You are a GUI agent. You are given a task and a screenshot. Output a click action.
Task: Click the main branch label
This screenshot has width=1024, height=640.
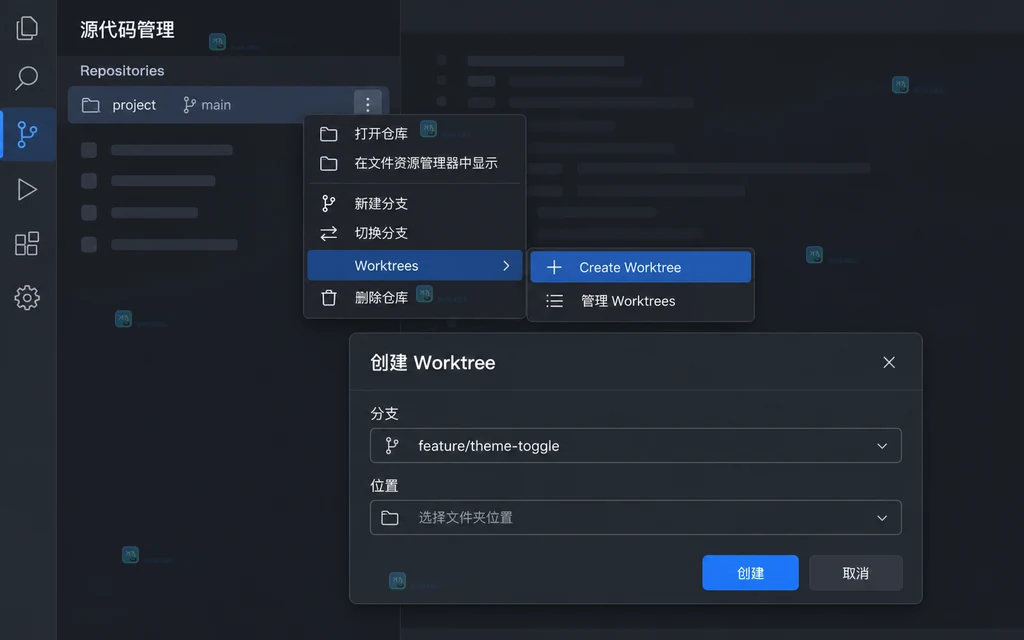[216, 105]
